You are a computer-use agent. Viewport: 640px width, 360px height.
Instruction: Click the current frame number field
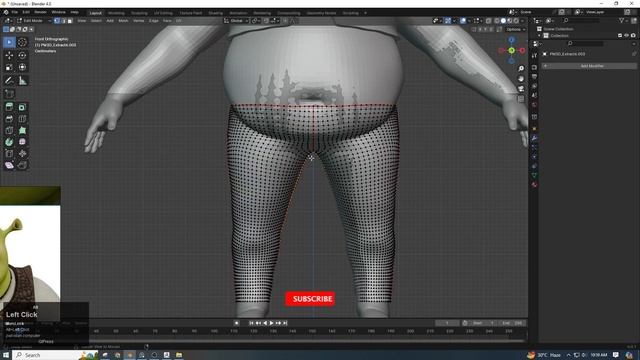447,323
